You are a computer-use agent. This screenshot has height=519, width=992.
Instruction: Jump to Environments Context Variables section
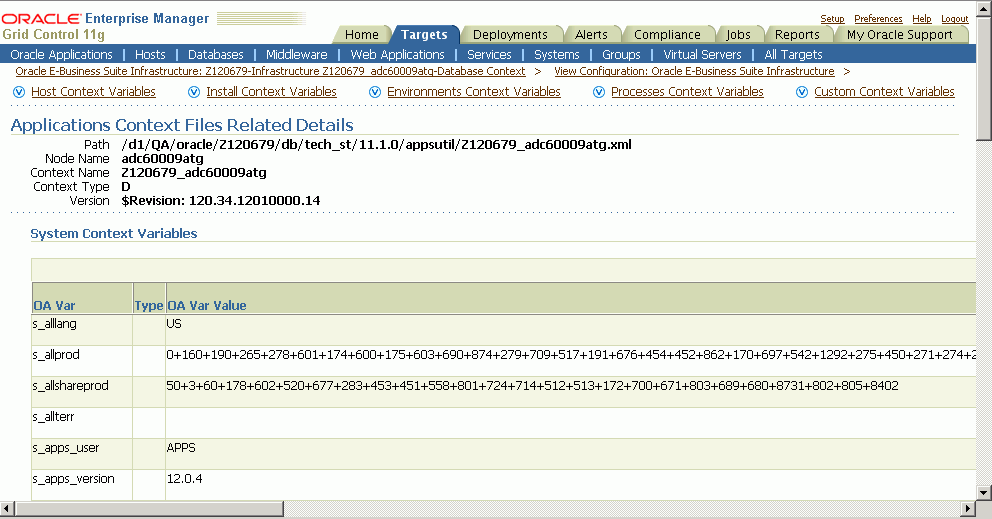click(474, 92)
